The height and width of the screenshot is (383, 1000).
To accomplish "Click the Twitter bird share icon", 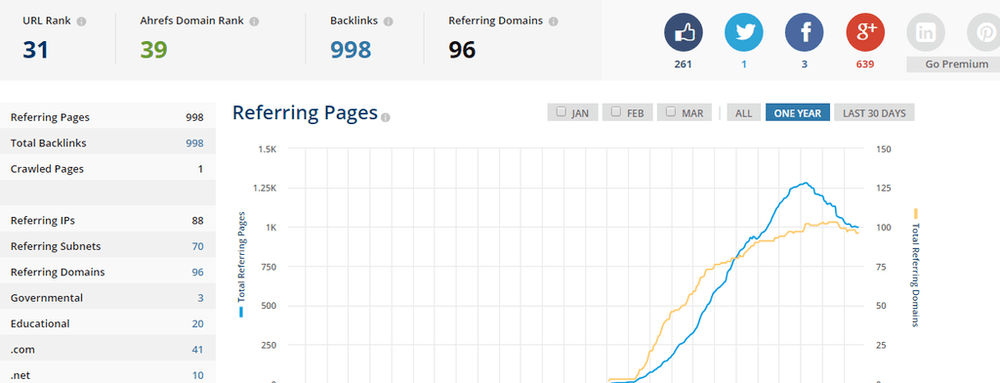I will point(744,33).
